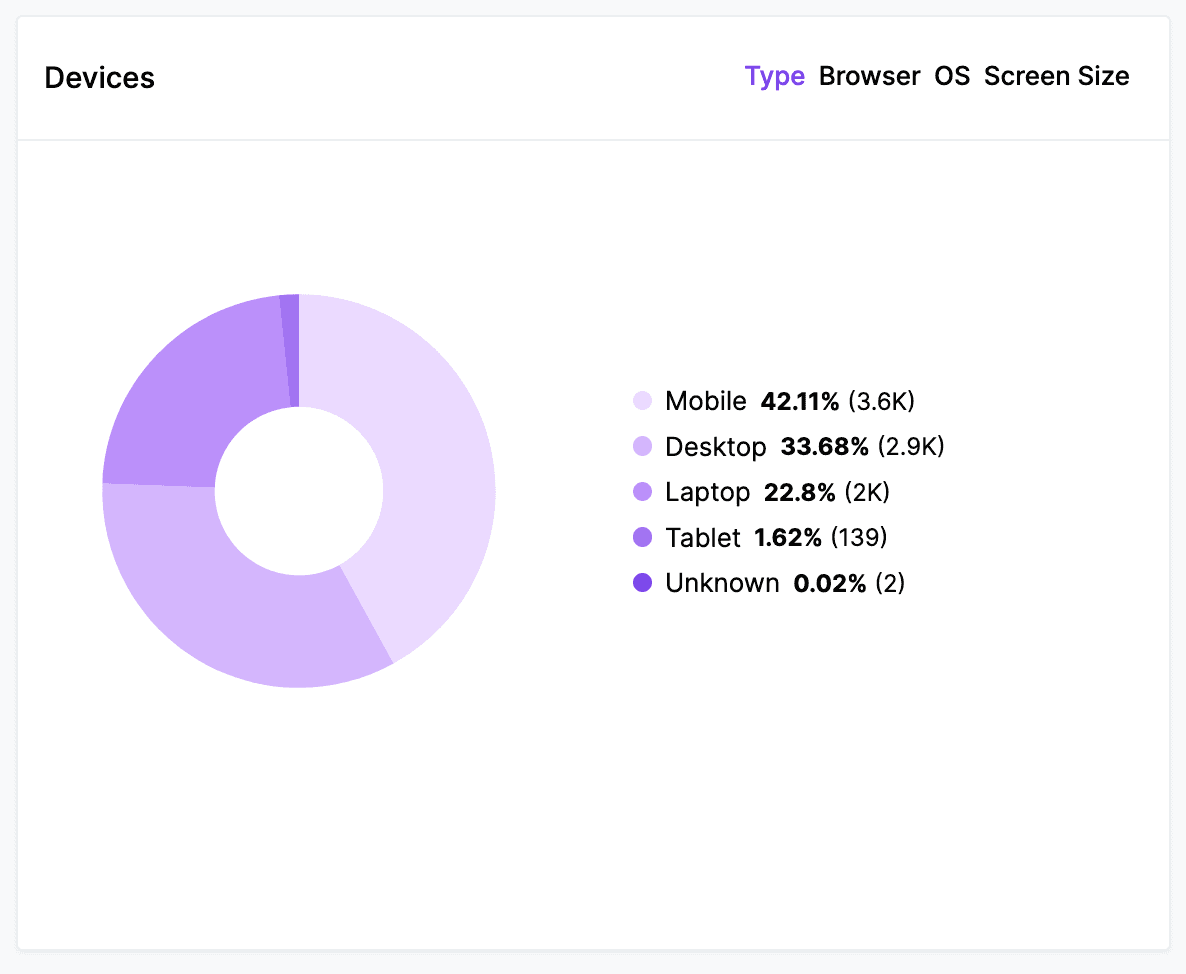
Task: Select the Mobile segment of the donut chart
Action: pyautogui.click(x=430, y=450)
